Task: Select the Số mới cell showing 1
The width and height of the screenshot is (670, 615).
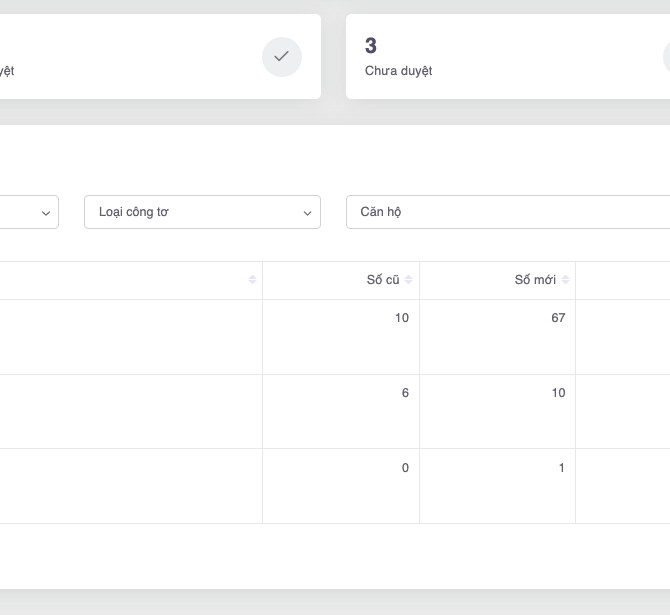Action: [x=562, y=468]
